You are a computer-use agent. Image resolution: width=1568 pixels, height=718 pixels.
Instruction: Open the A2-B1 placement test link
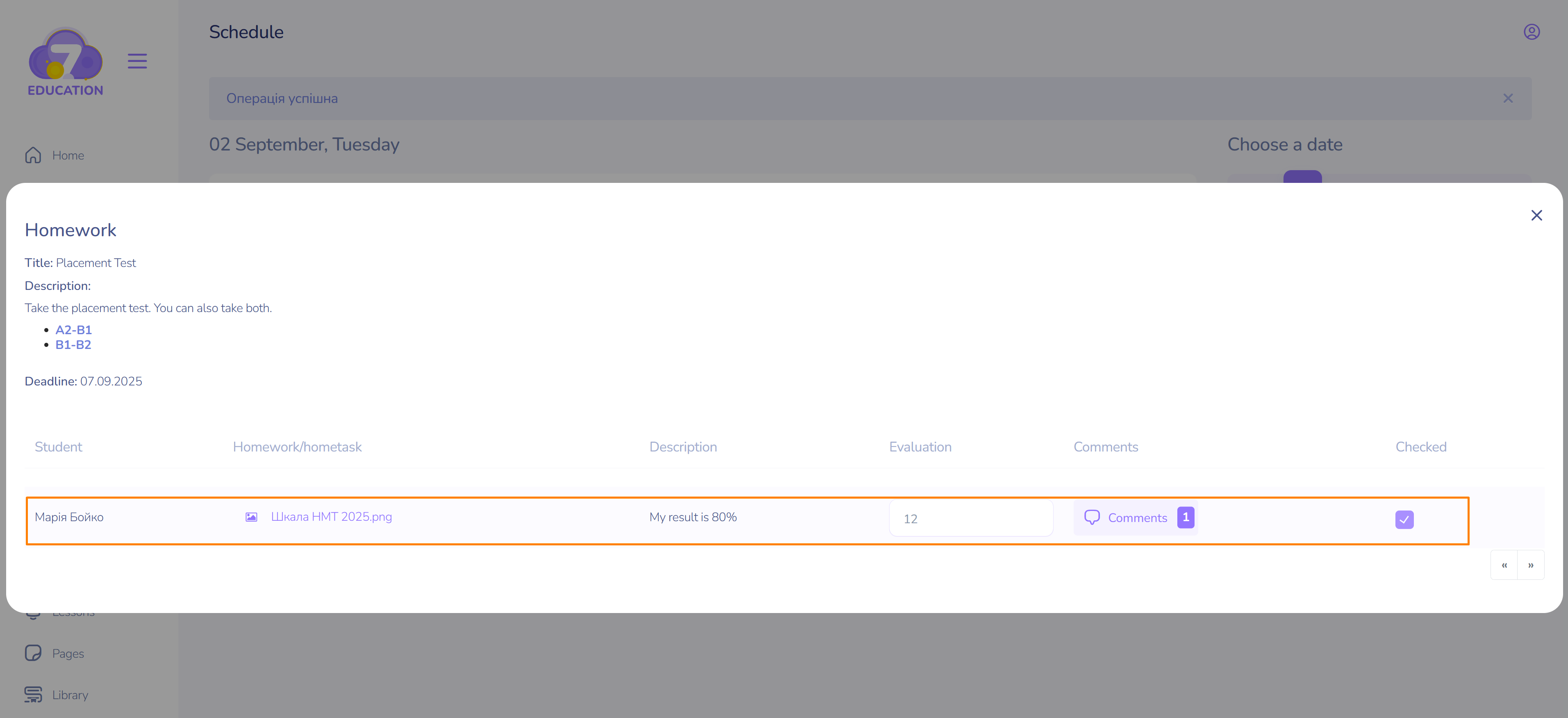(74, 330)
